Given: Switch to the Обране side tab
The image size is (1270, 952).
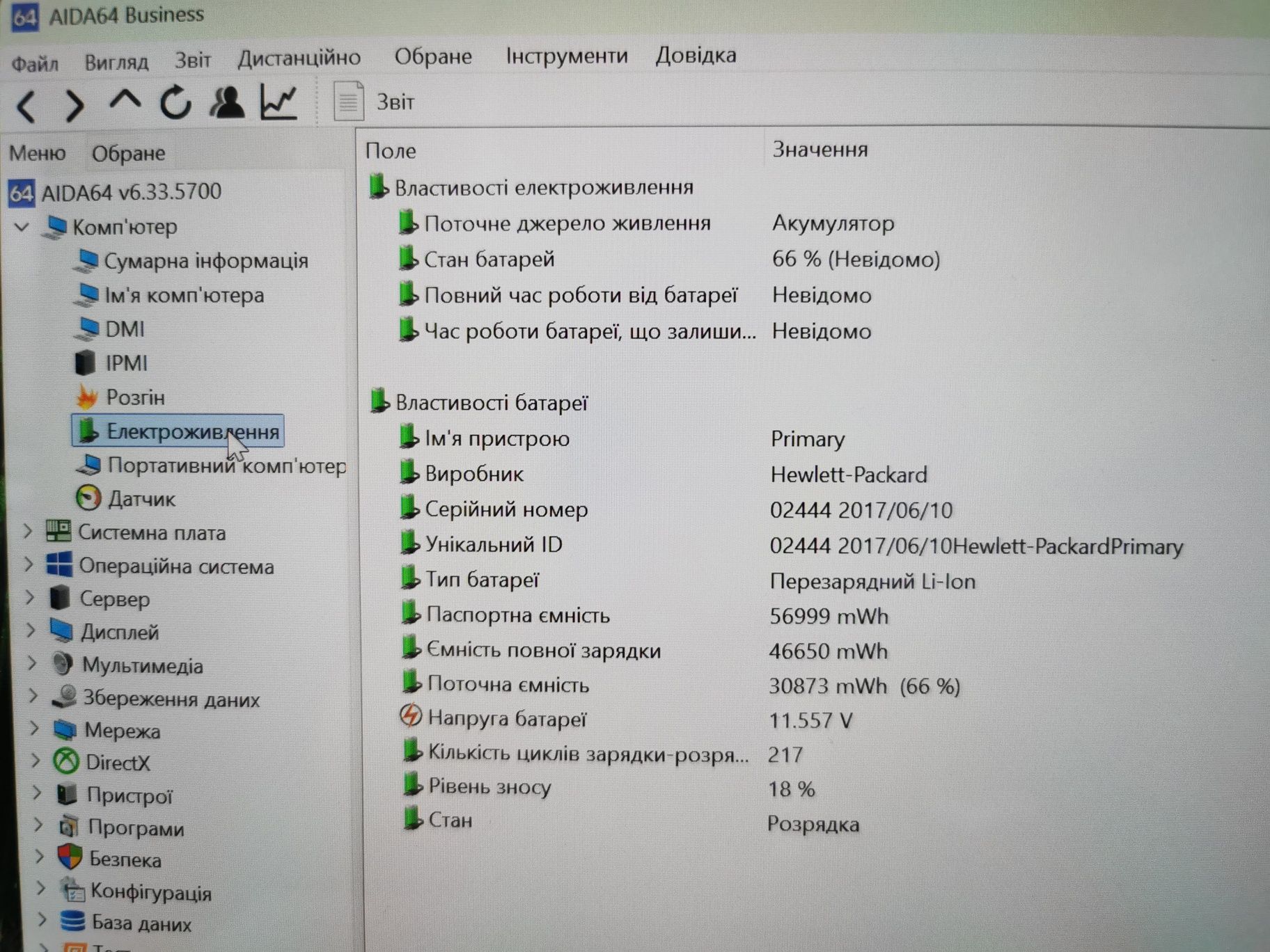Looking at the screenshot, I should pos(129,153).
